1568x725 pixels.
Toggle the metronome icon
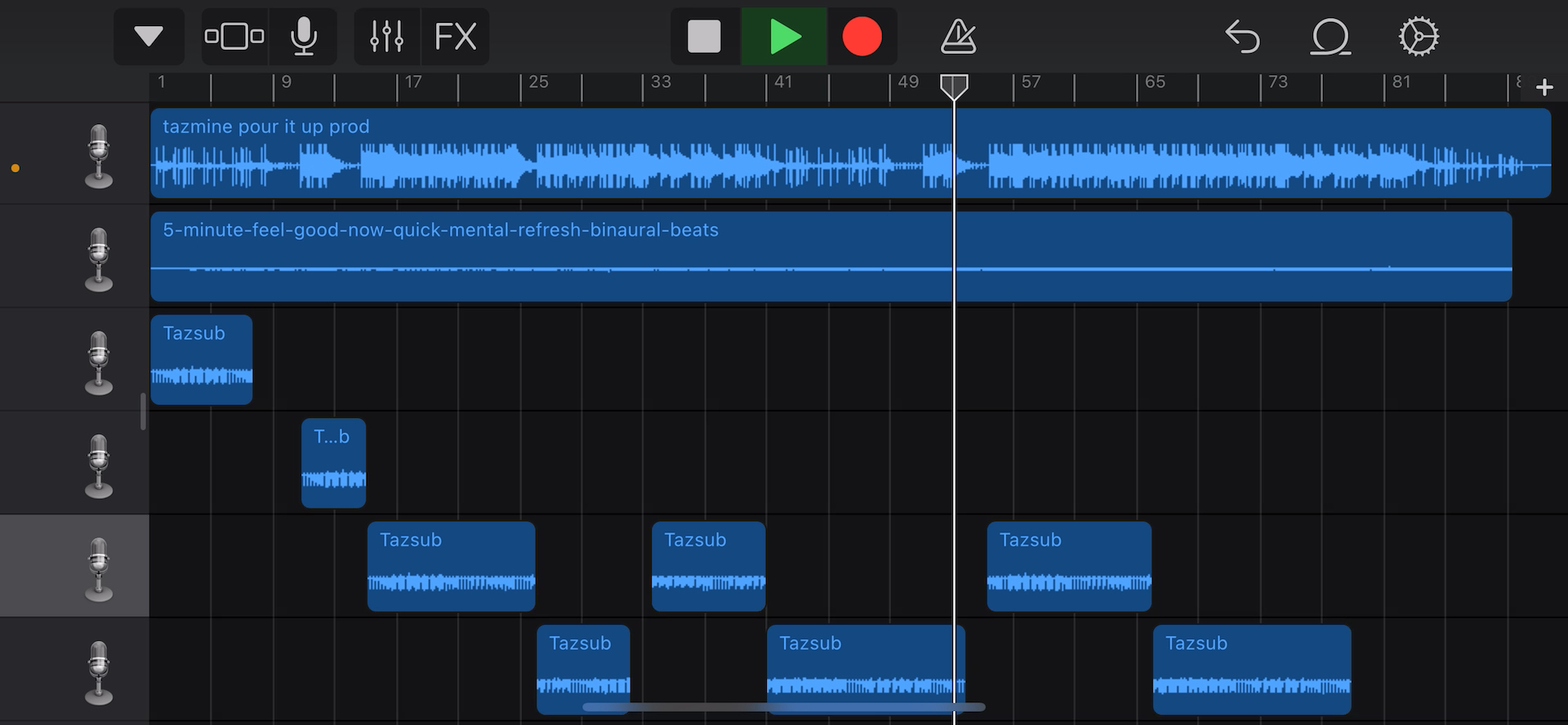[x=958, y=37]
